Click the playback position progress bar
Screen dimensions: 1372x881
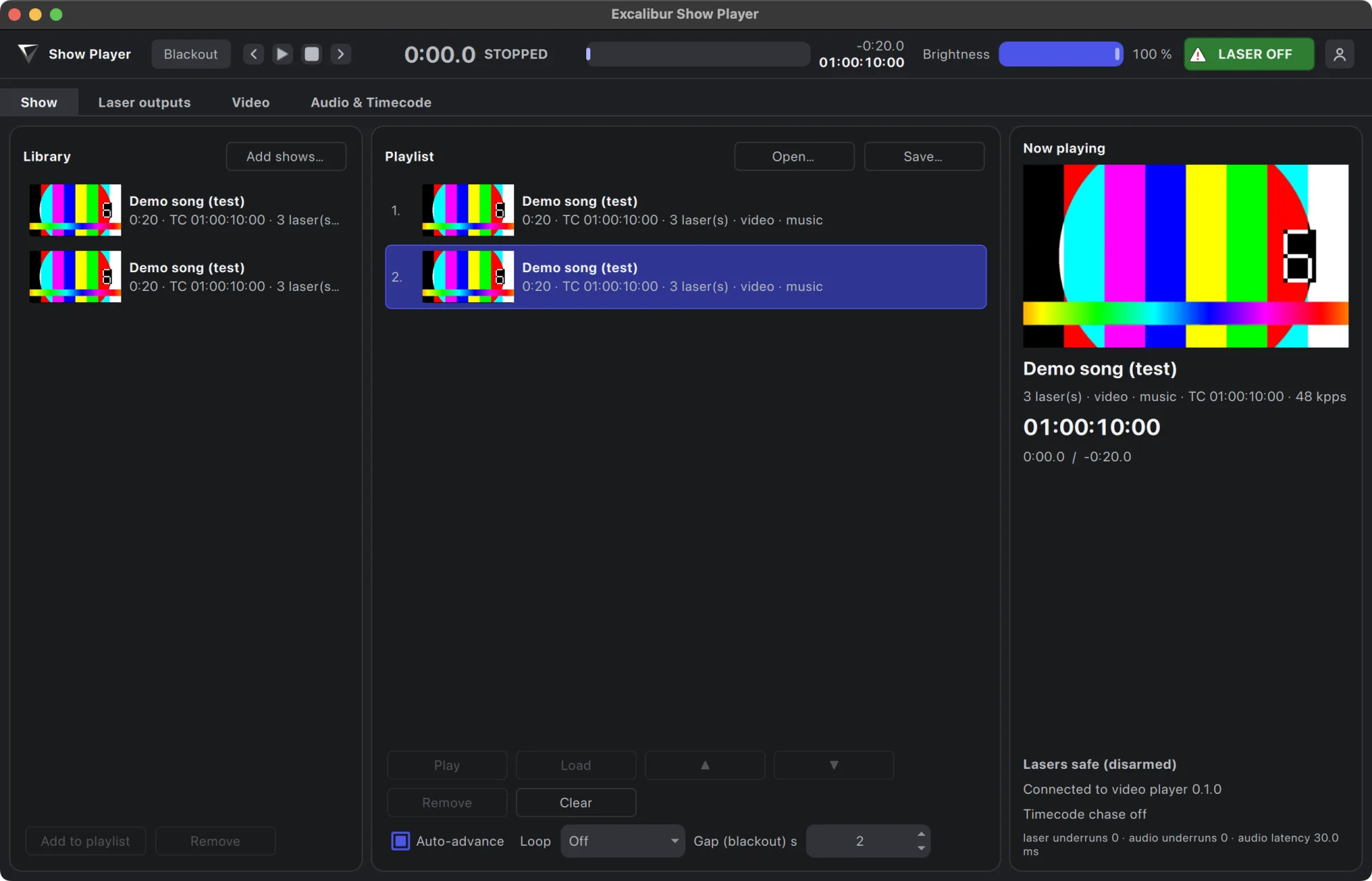(697, 54)
